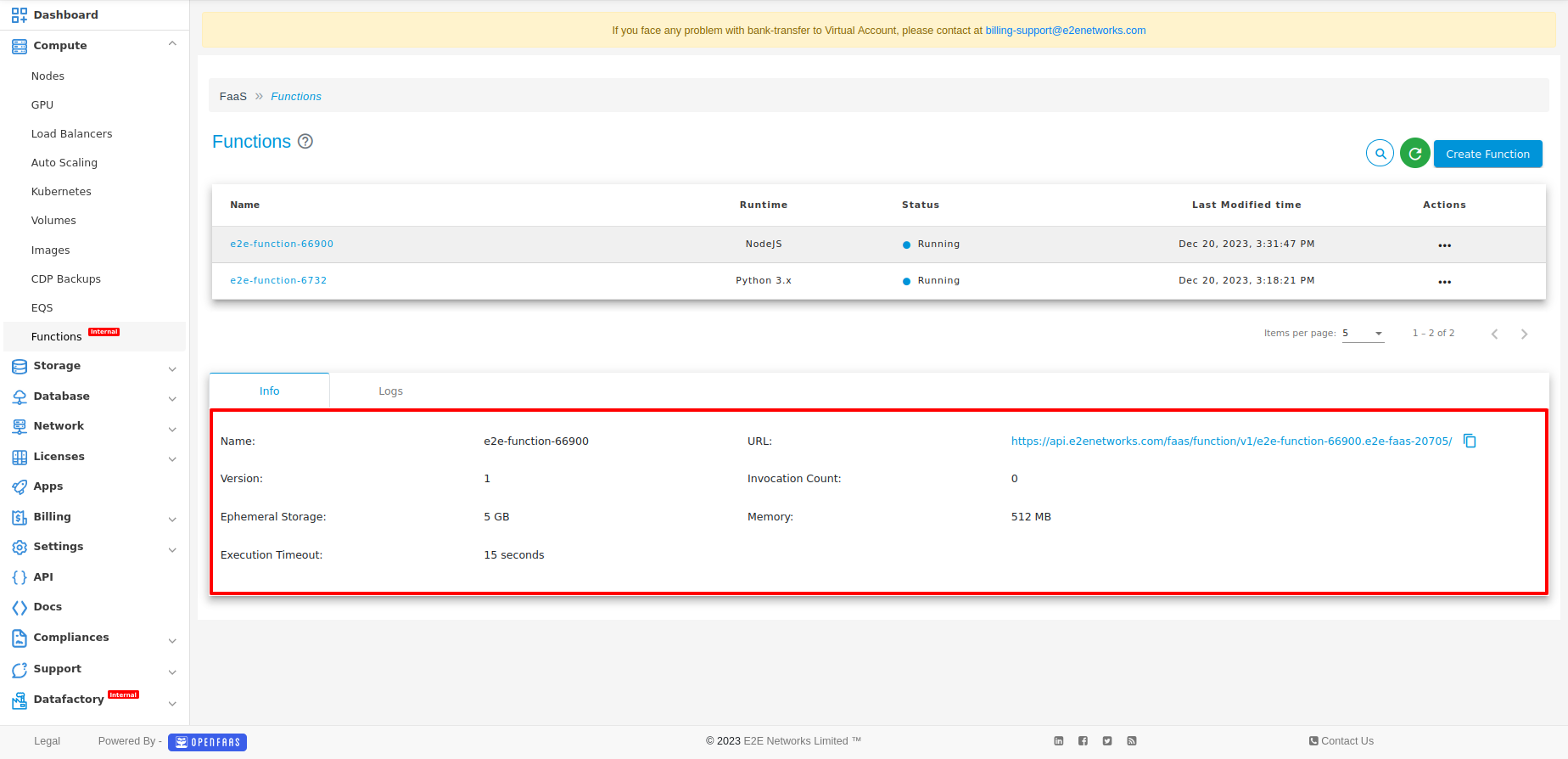The width and height of the screenshot is (1568, 759).
Task: Click the Datafactory icon in sidebar
Action: [x=19, y=700]
